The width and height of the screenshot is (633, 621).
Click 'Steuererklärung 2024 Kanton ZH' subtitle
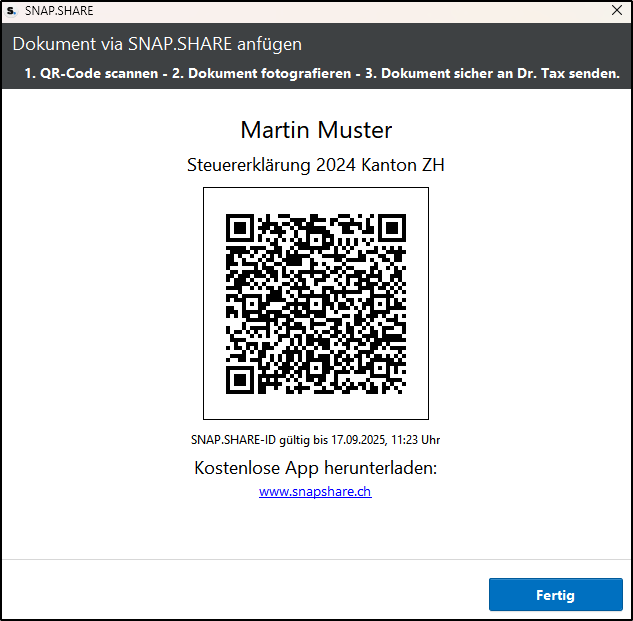point(316,165)
